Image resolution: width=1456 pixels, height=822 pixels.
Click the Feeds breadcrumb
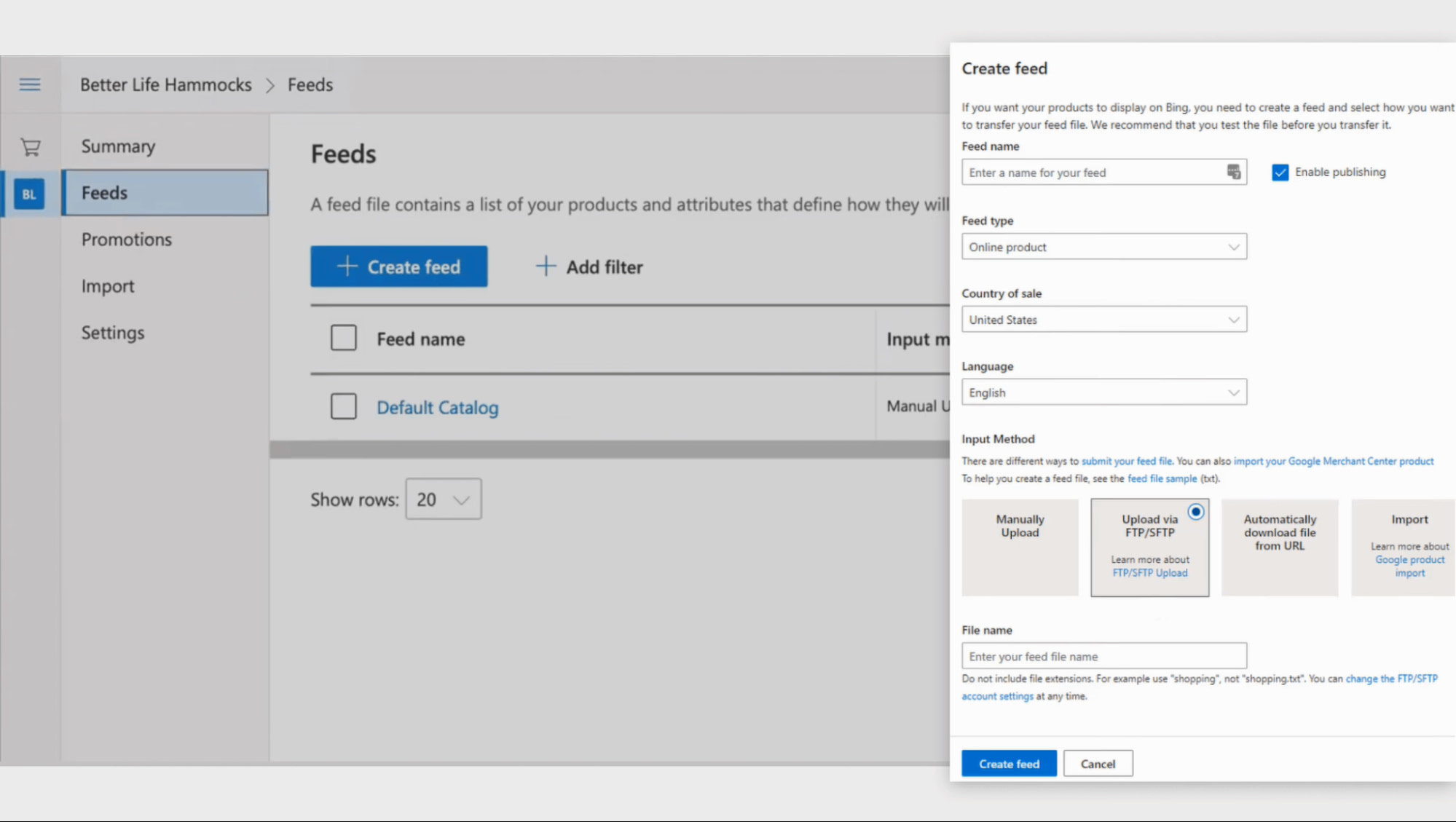310,84
